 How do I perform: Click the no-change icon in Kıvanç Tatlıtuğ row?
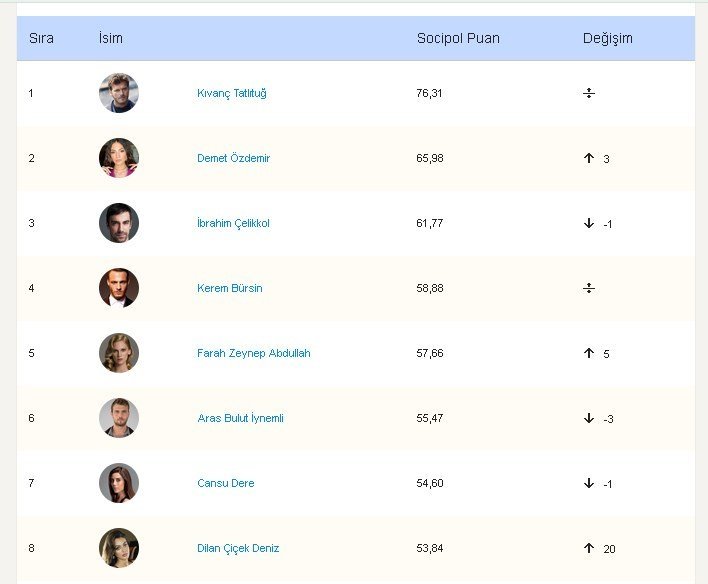[x=588, y=93]
